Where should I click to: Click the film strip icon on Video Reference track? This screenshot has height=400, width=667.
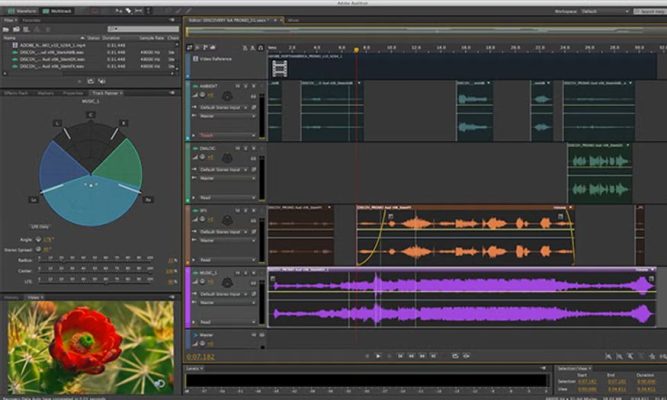(x=280, y=68)
